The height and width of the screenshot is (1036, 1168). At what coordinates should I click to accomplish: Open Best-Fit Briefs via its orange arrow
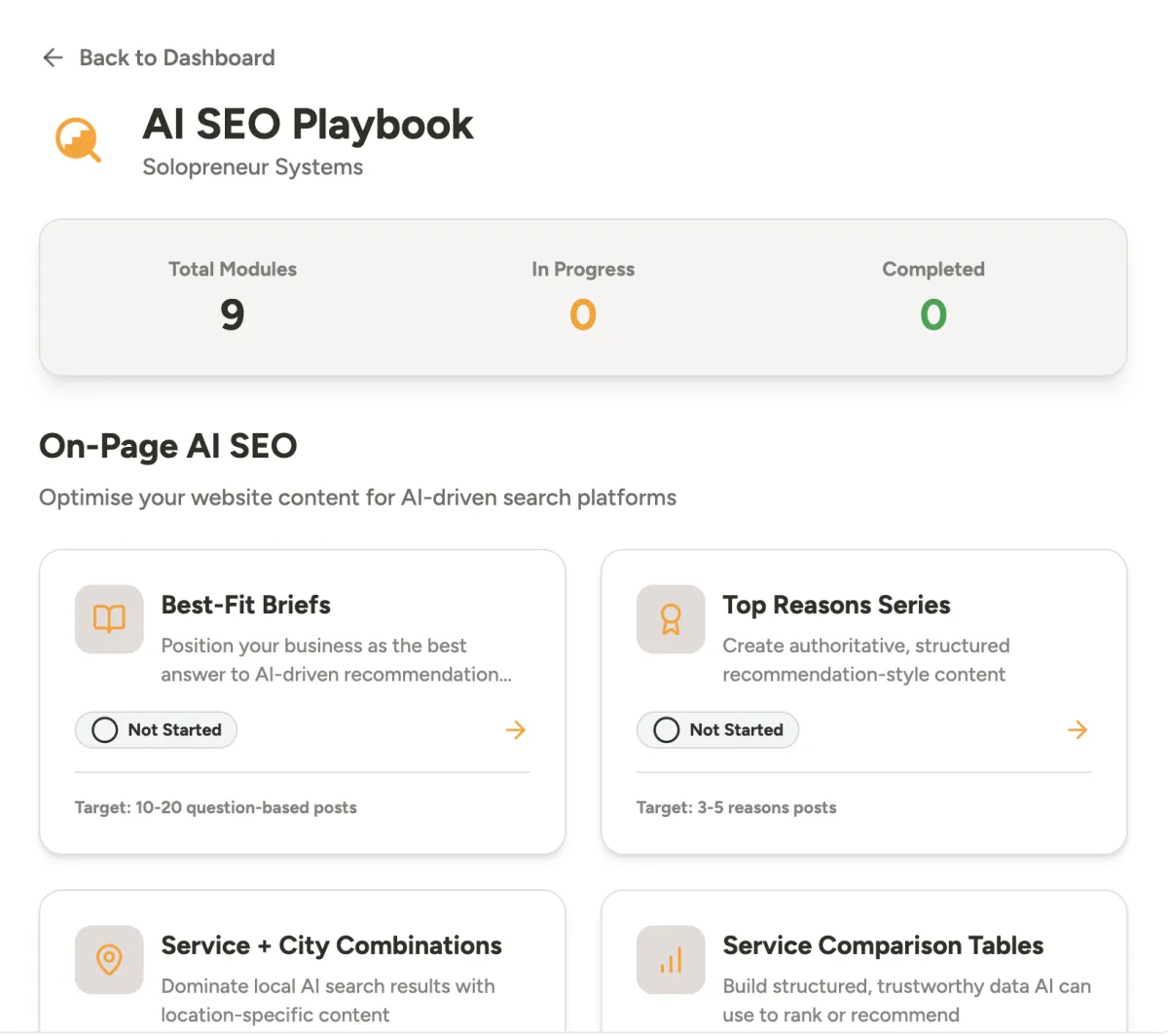516,730
